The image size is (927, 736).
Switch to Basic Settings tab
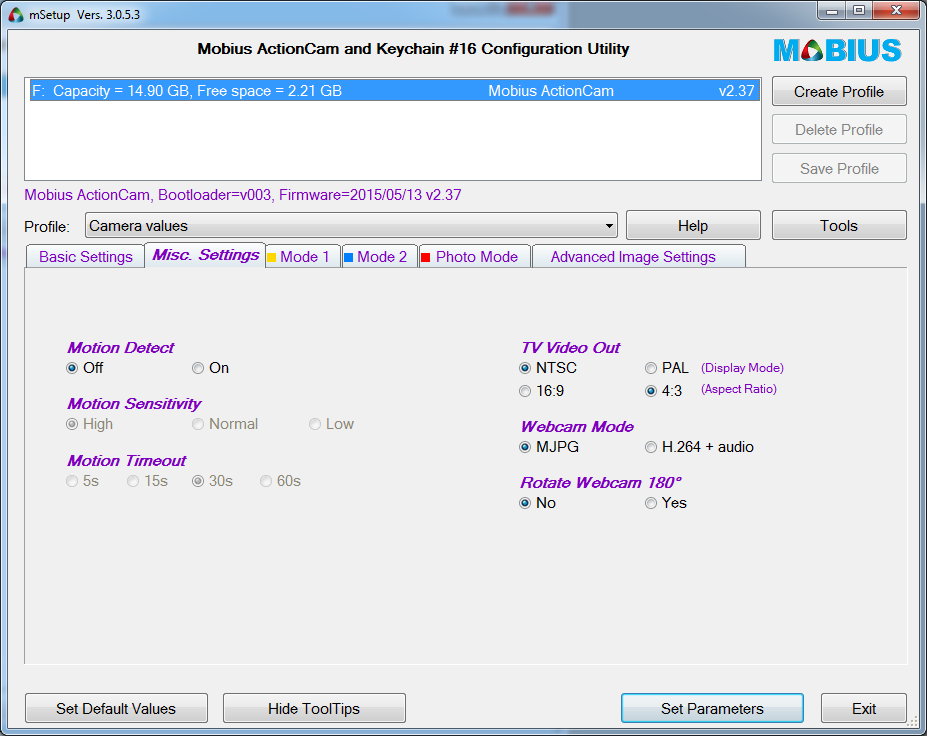click(x=86, y=257)
